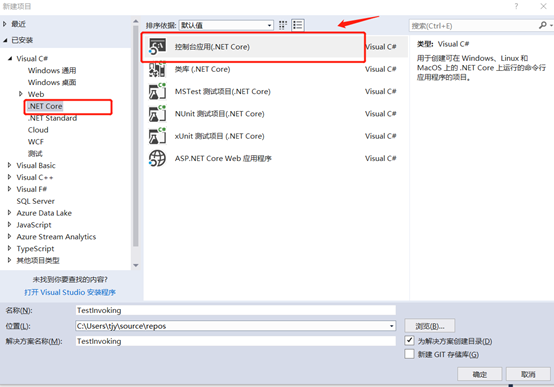Click the 确定 button
554x387 pixels.
[x=479, y=374]
